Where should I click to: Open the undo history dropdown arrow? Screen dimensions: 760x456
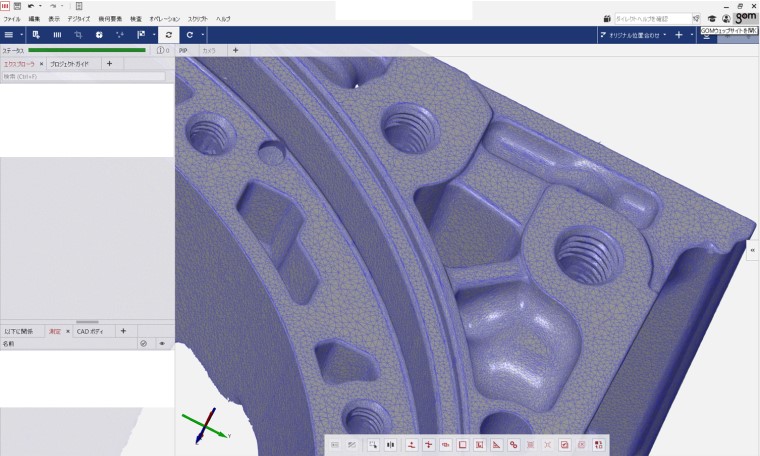(41, 6)
